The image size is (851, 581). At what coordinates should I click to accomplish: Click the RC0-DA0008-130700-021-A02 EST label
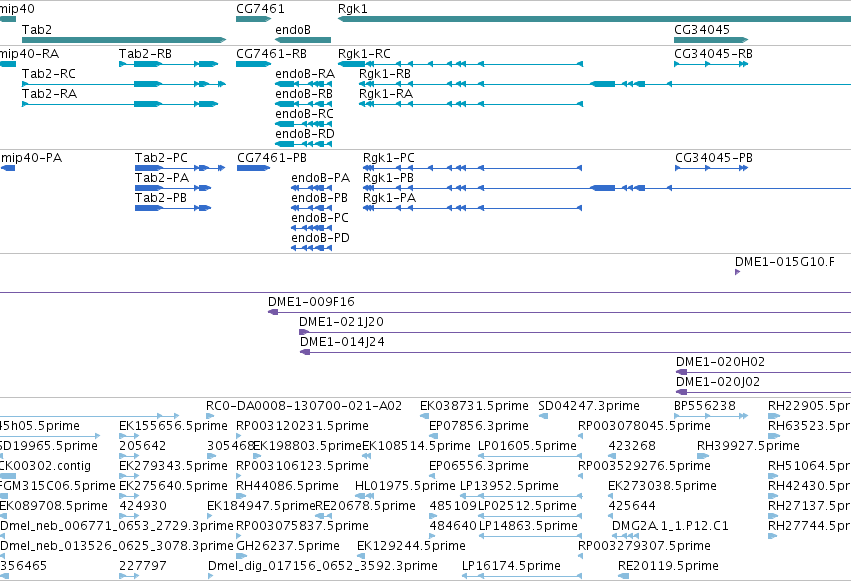[304, 406]
